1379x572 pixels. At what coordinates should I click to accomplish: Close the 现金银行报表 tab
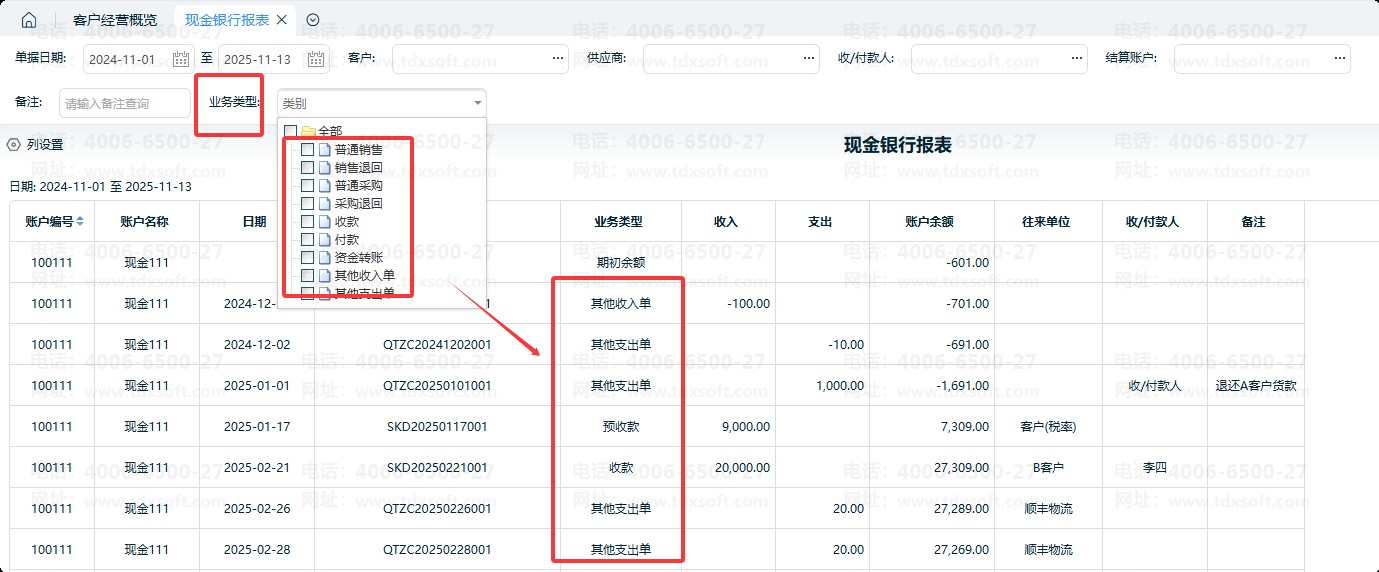tap(281, 20)
